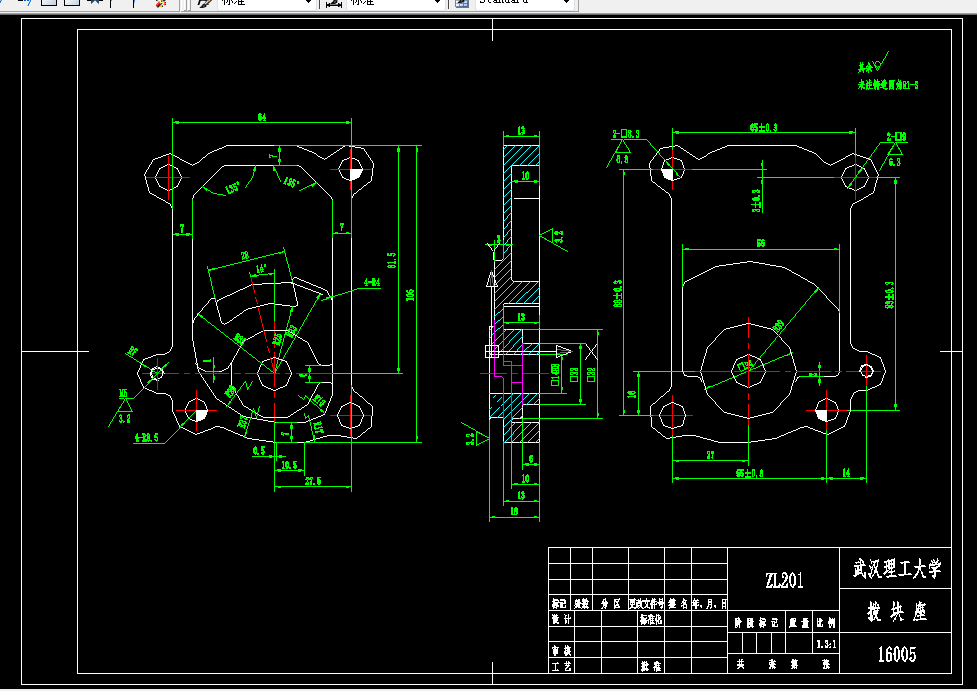Click the 工艺 row label

coord(561,666)
